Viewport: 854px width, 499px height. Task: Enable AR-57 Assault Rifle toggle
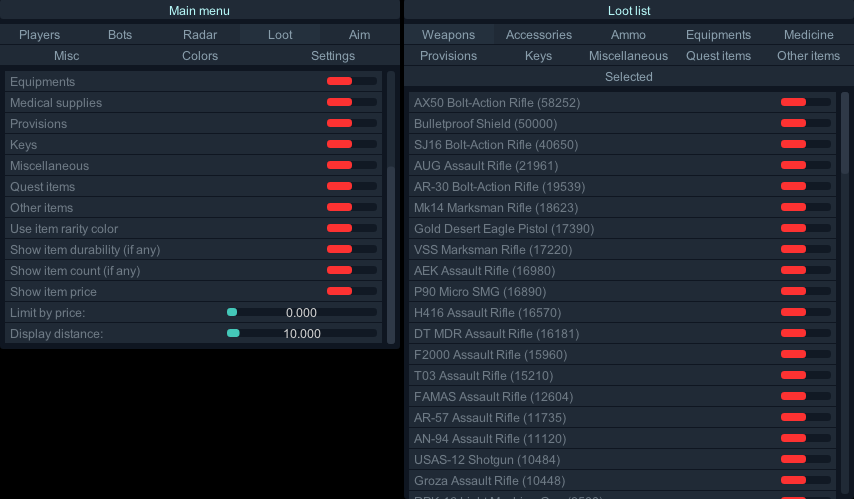click(x=806, y=417)
